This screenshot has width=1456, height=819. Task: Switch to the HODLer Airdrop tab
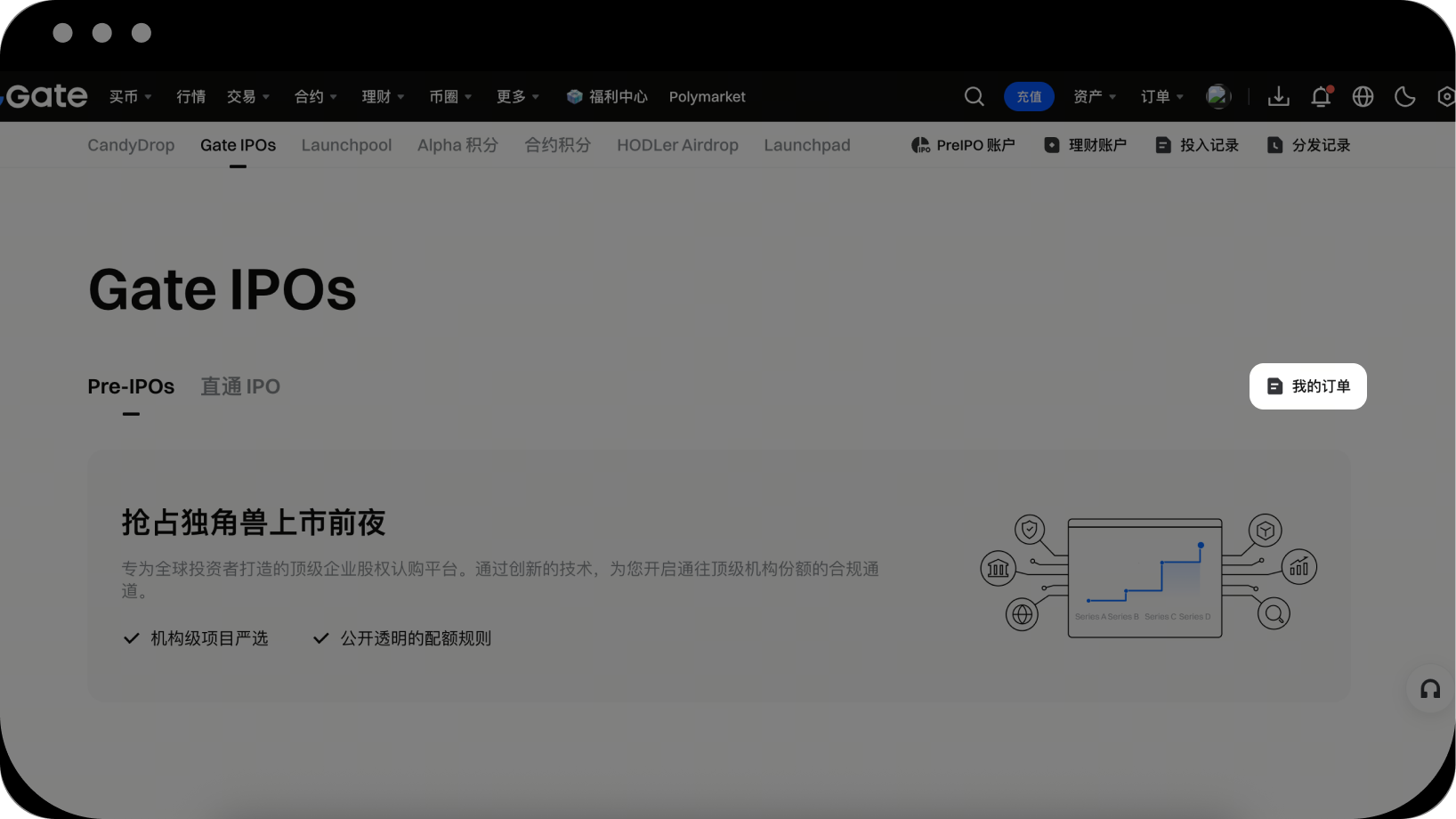click(x=677, y=145)
